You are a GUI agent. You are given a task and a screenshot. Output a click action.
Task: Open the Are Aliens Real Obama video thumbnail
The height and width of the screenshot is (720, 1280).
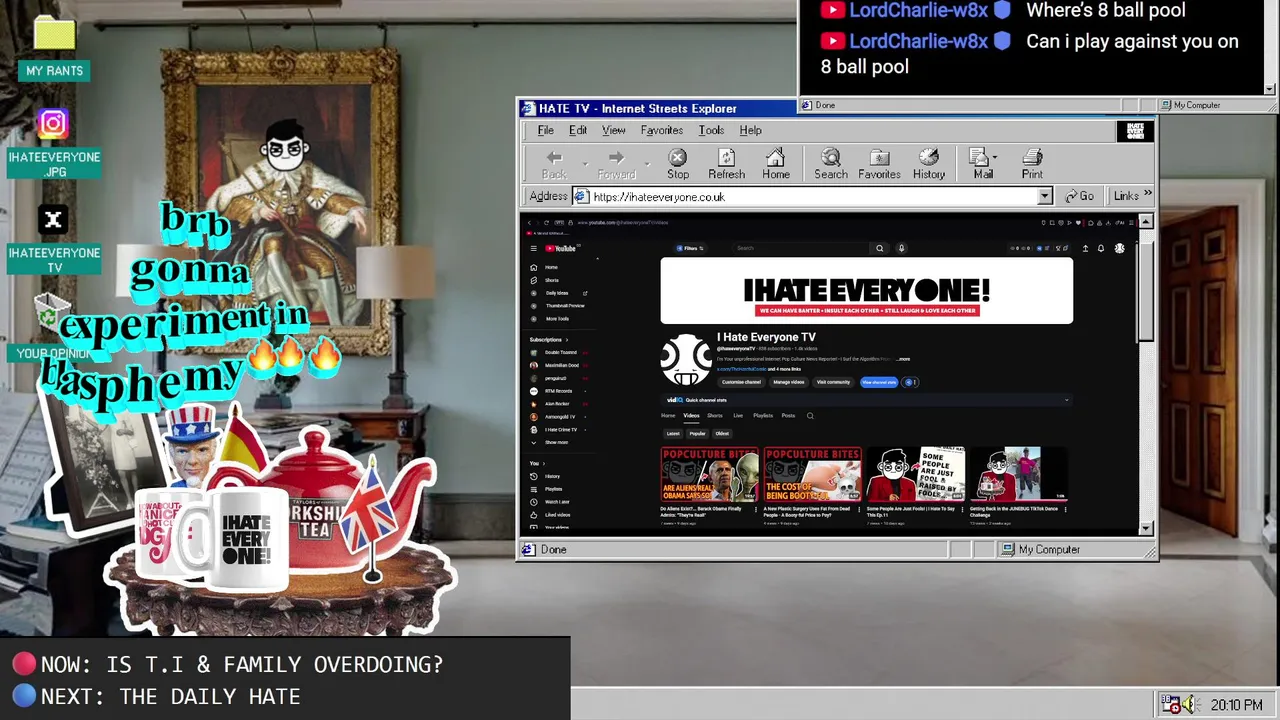[709, 474]
